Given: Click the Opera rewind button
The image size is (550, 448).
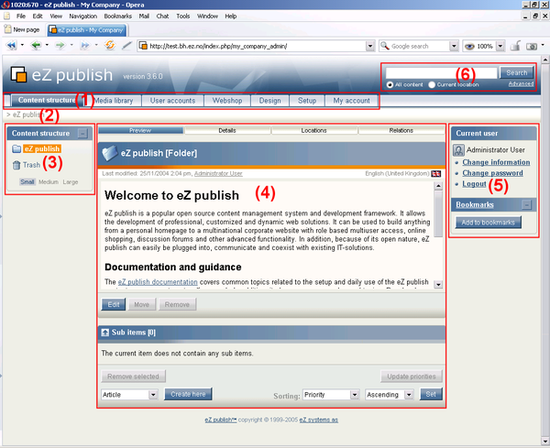Looking at the screenshot, I should click(11, 46).
